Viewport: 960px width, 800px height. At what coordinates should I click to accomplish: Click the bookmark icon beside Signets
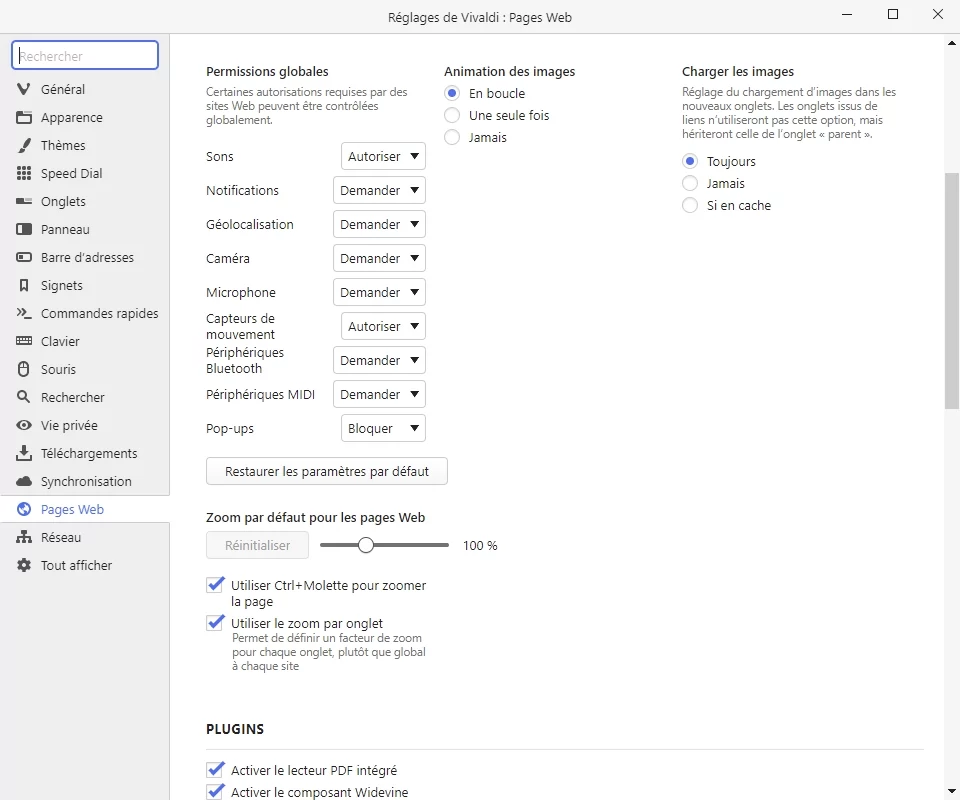(x=24, y=285)
